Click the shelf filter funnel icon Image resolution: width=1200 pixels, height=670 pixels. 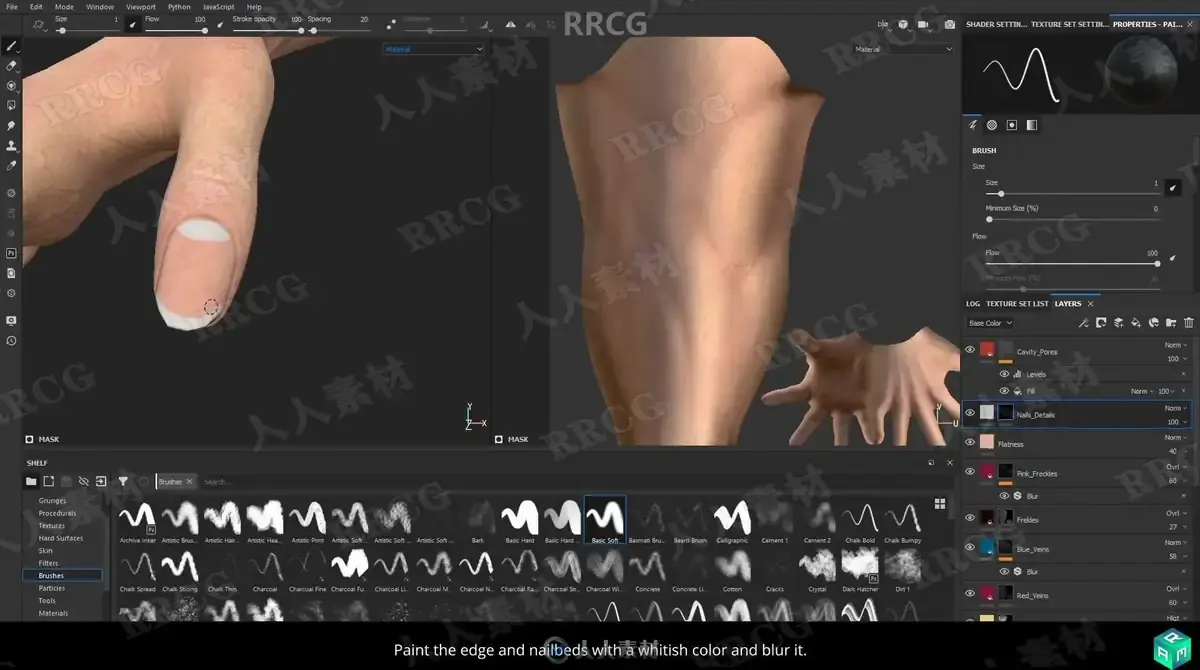pyautogui.click(x=123, y=481)
